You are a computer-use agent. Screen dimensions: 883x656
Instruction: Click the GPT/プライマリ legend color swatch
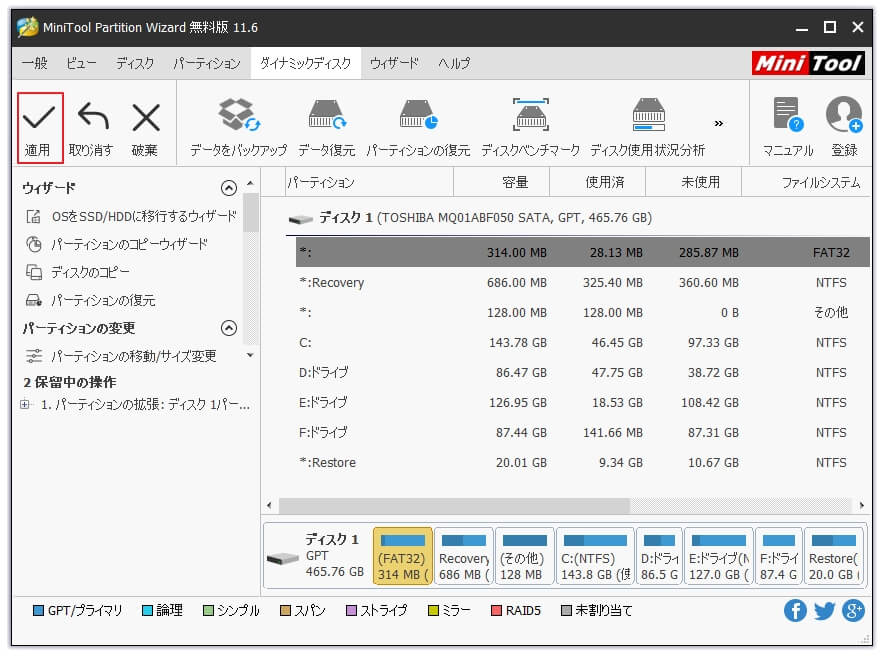coord(38,610)
